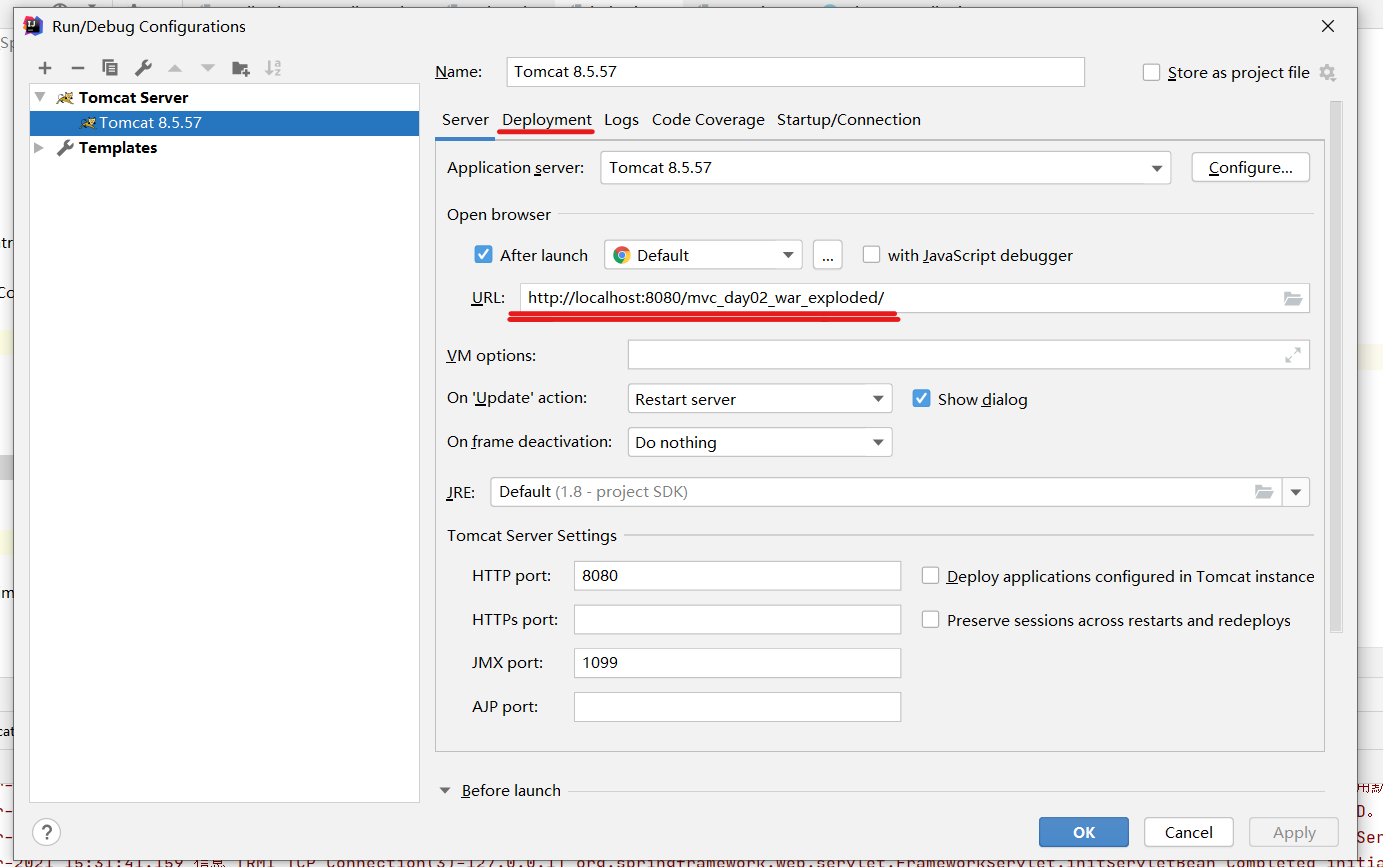Click the Apply button
Viewport: 1383px width, 867px height.
click(1294, 832)
